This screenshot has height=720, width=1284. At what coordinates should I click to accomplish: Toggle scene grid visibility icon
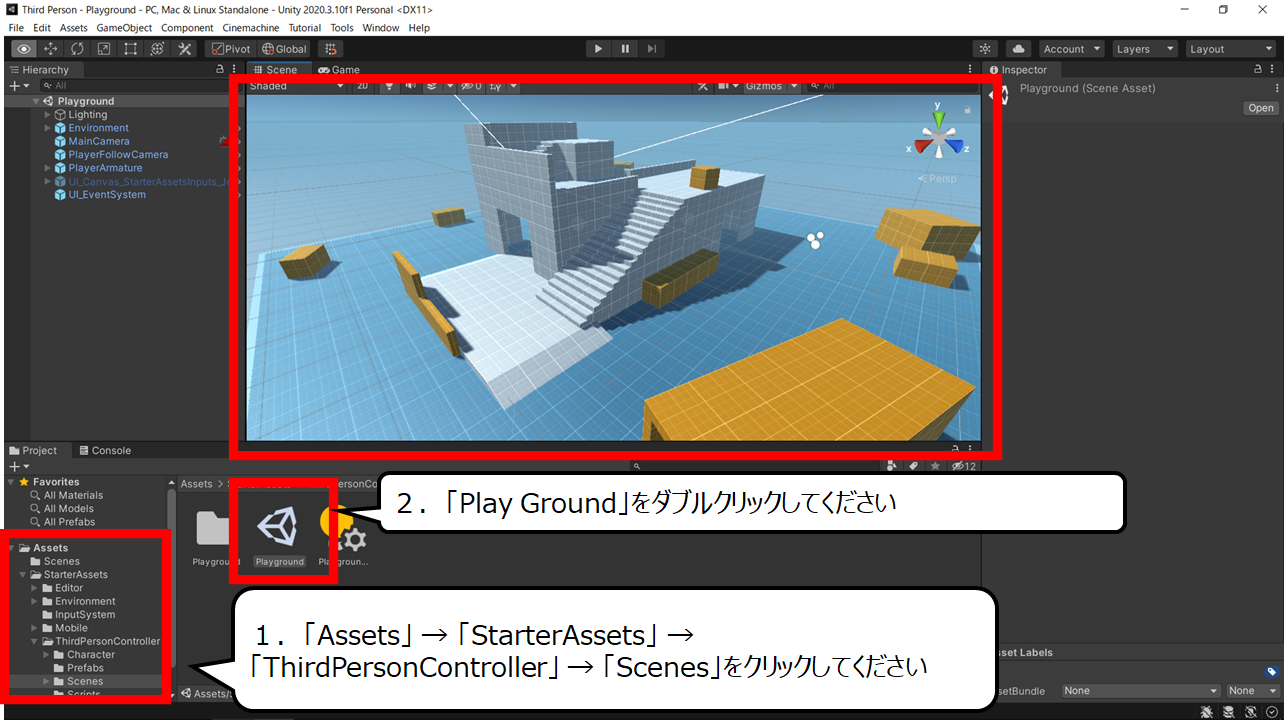click(x=497, y=86)
